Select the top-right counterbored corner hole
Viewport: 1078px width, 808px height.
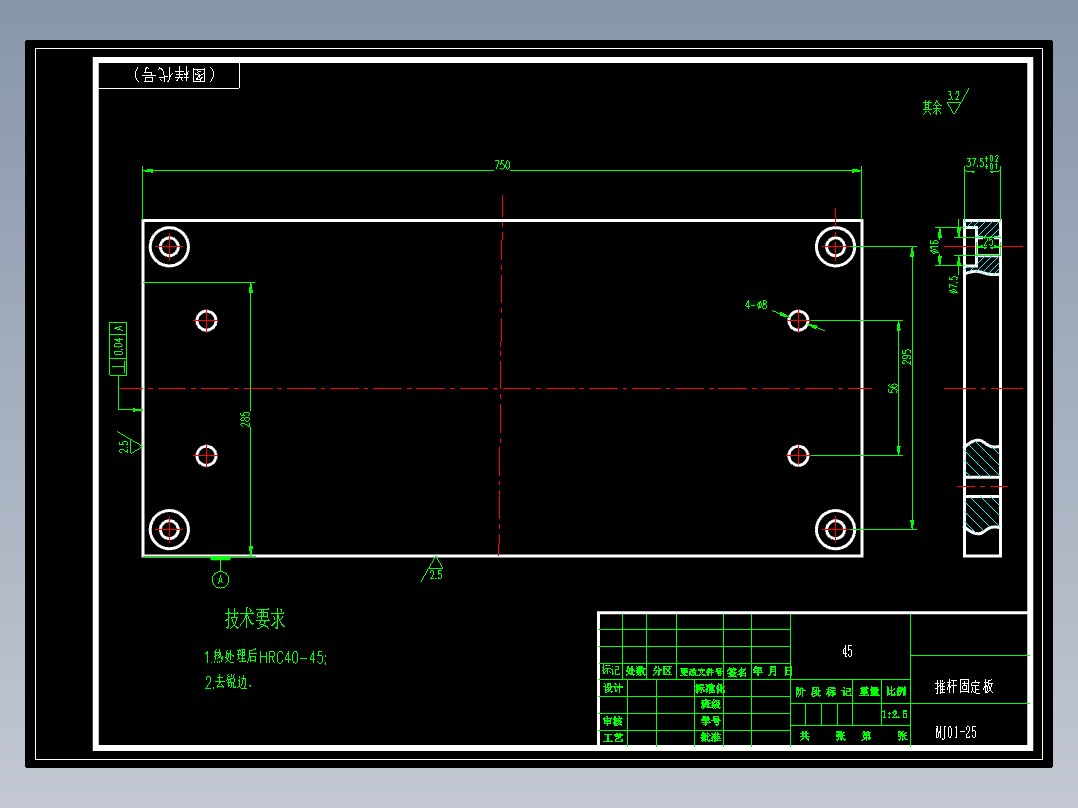click(835, 246)
